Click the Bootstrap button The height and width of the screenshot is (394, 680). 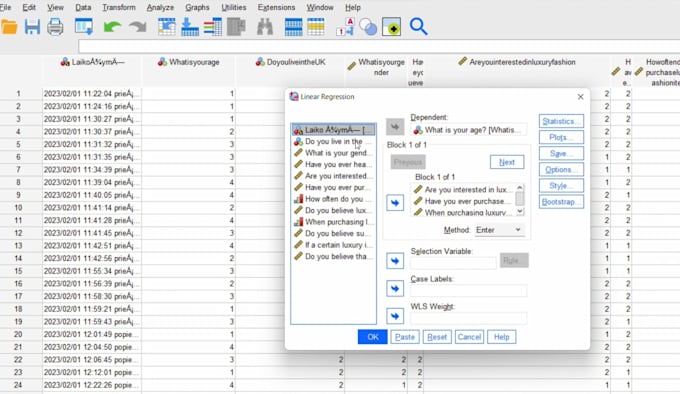tap(561, 202)
